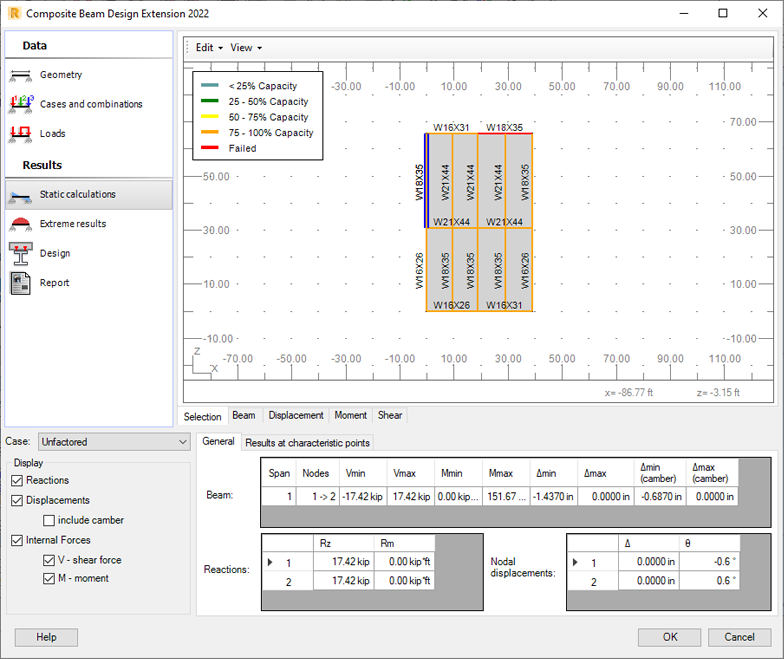Open the View dropdown menu
This screenshot has width=784, height=659.
click(246, 48)
